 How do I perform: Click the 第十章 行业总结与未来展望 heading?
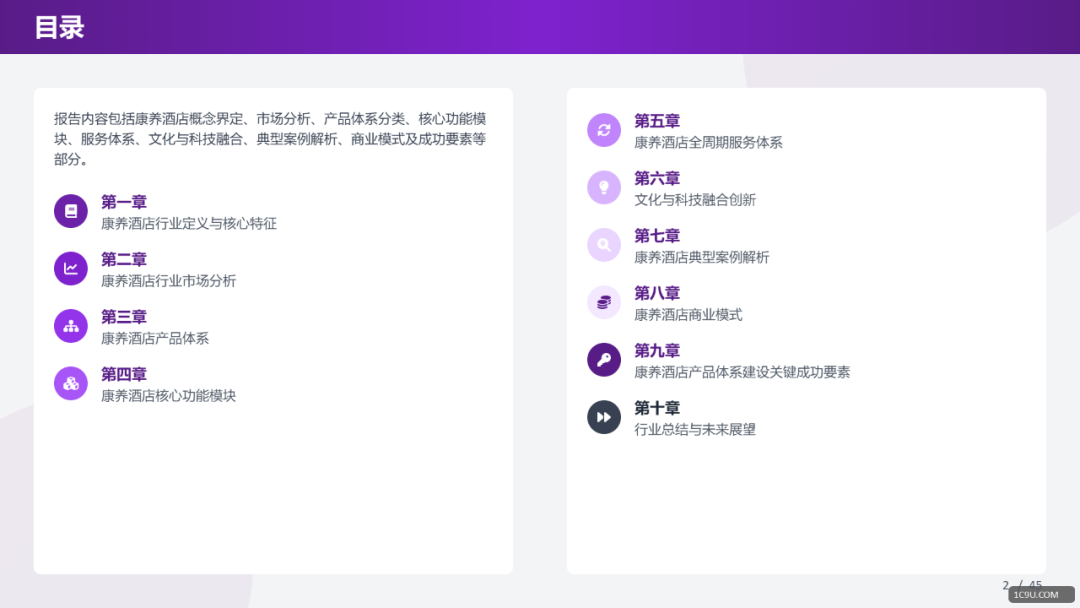point(657,408)
